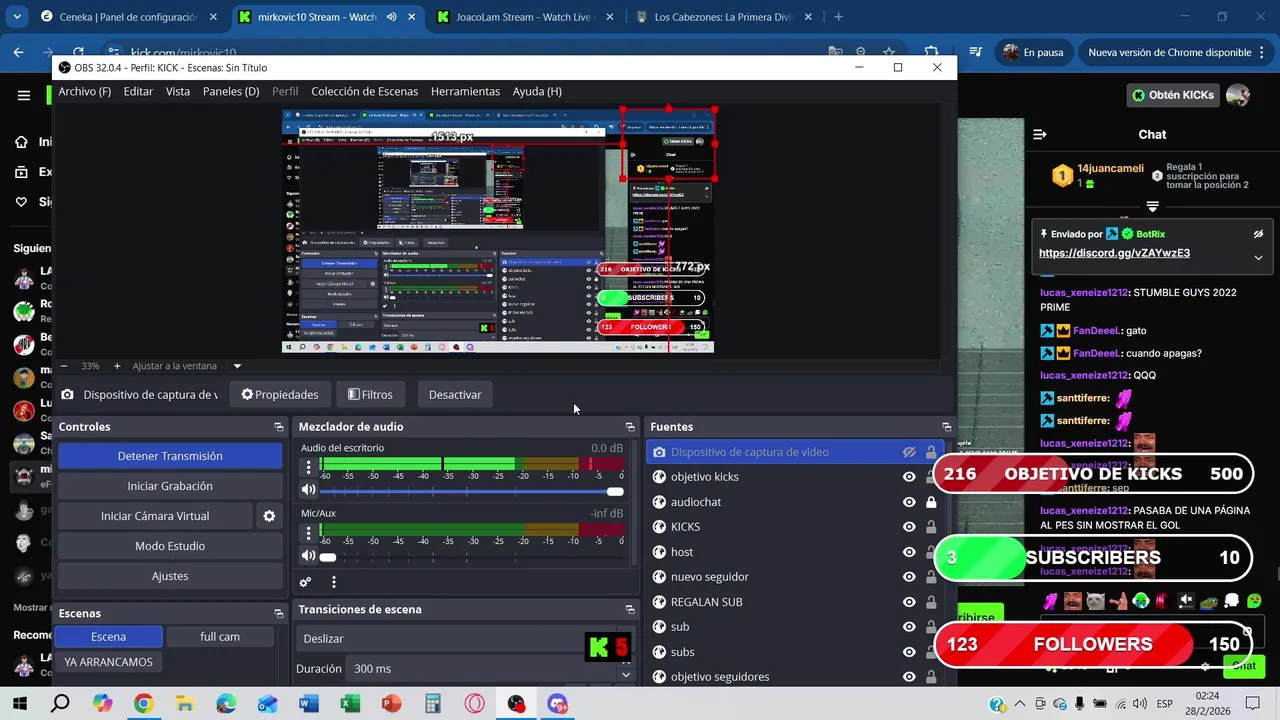
Task: Start the virtual camera
Action: pos(155,516)
